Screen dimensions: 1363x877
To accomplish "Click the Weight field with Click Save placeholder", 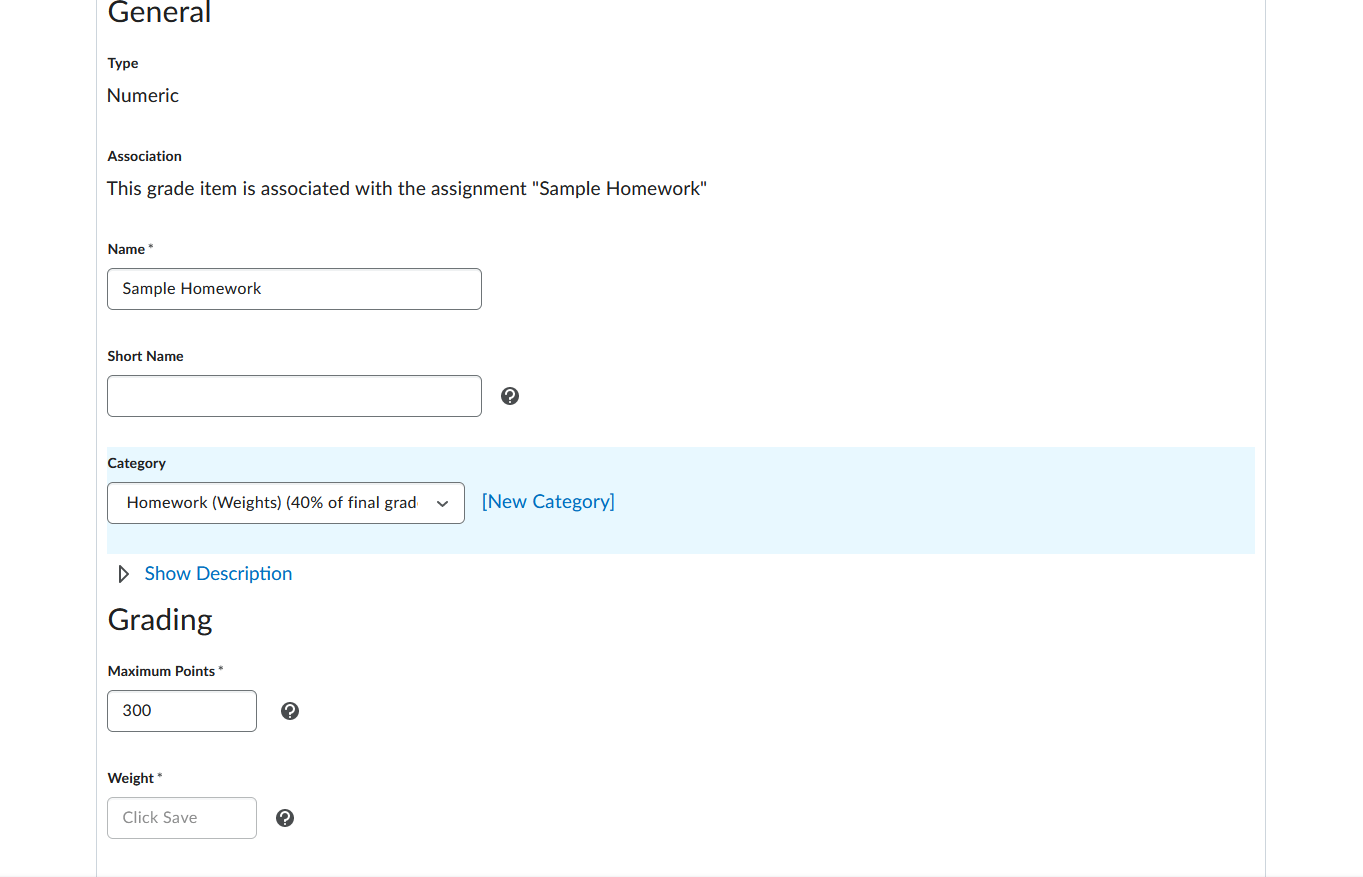I will 181,817.
